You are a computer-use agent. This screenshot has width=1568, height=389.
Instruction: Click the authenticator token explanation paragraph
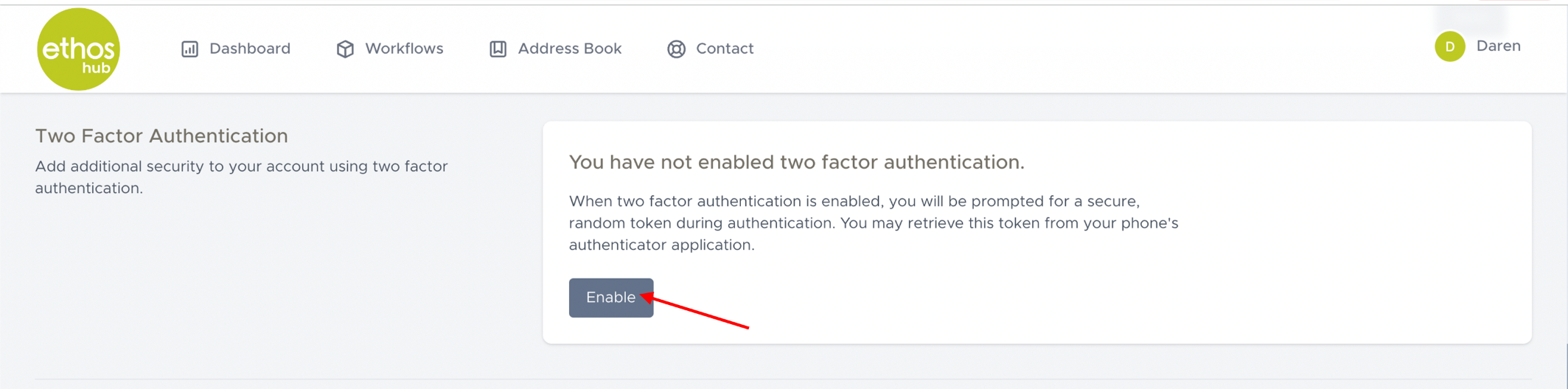873,222
